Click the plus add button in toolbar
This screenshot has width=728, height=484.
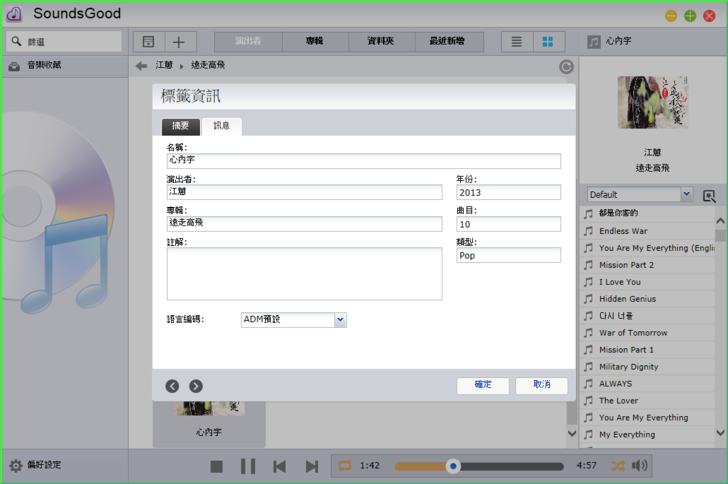pyautogui.click(x=179, y=42)
